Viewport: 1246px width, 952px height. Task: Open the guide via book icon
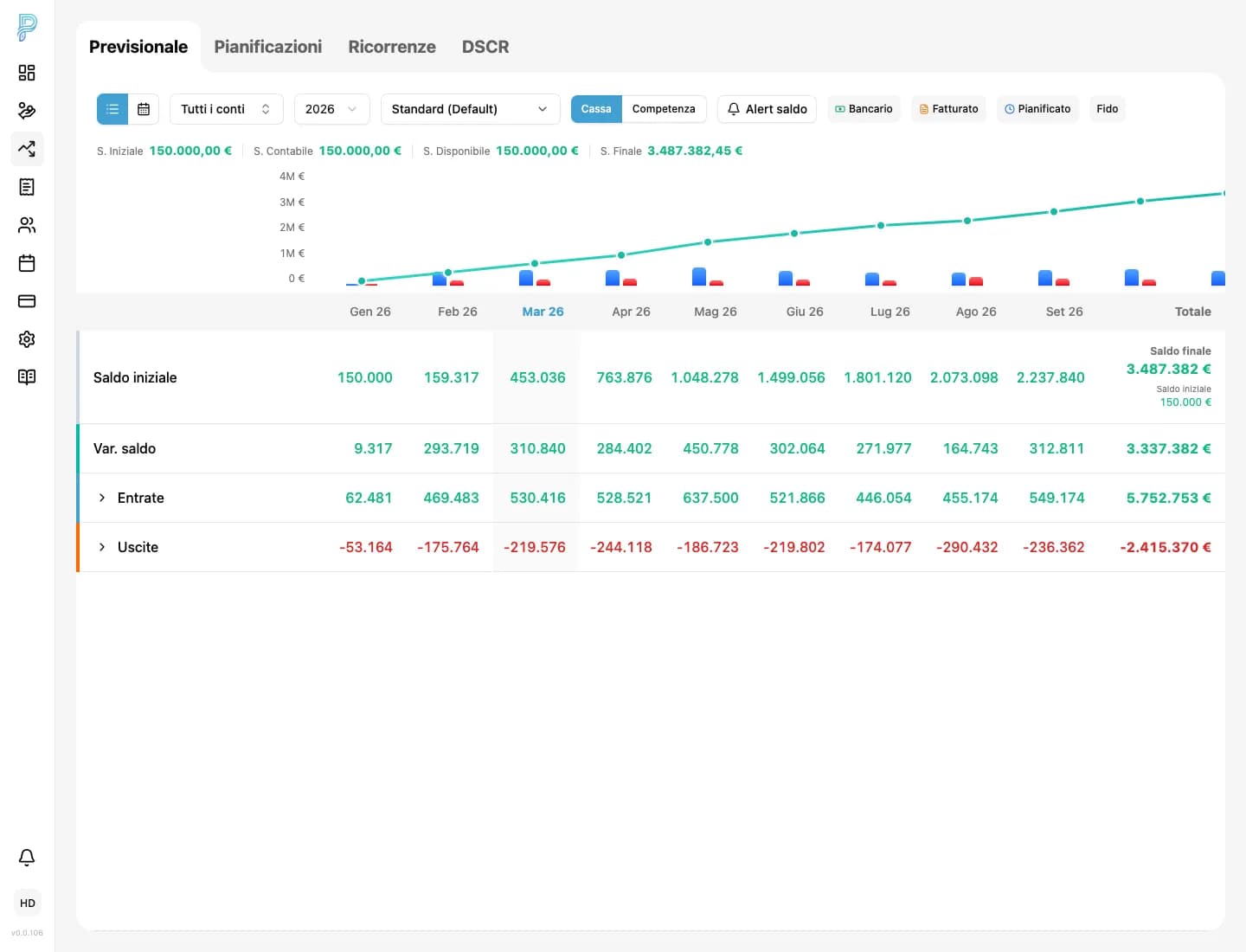26,376
